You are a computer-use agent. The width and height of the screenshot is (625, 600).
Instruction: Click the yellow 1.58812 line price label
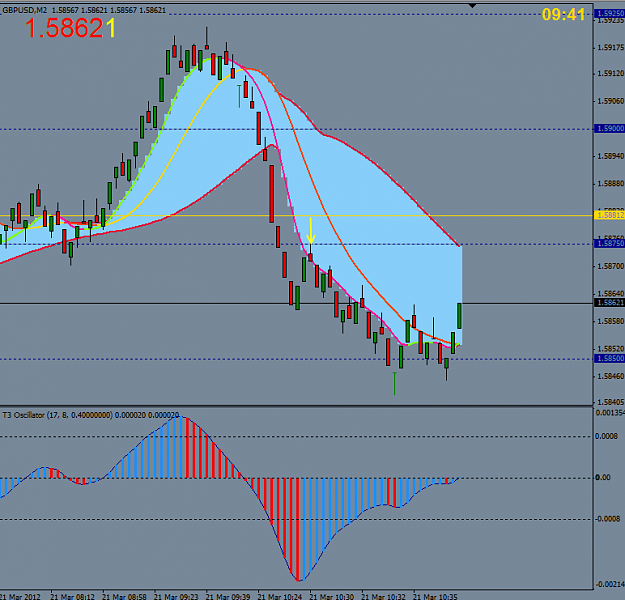tap(609, 215)
